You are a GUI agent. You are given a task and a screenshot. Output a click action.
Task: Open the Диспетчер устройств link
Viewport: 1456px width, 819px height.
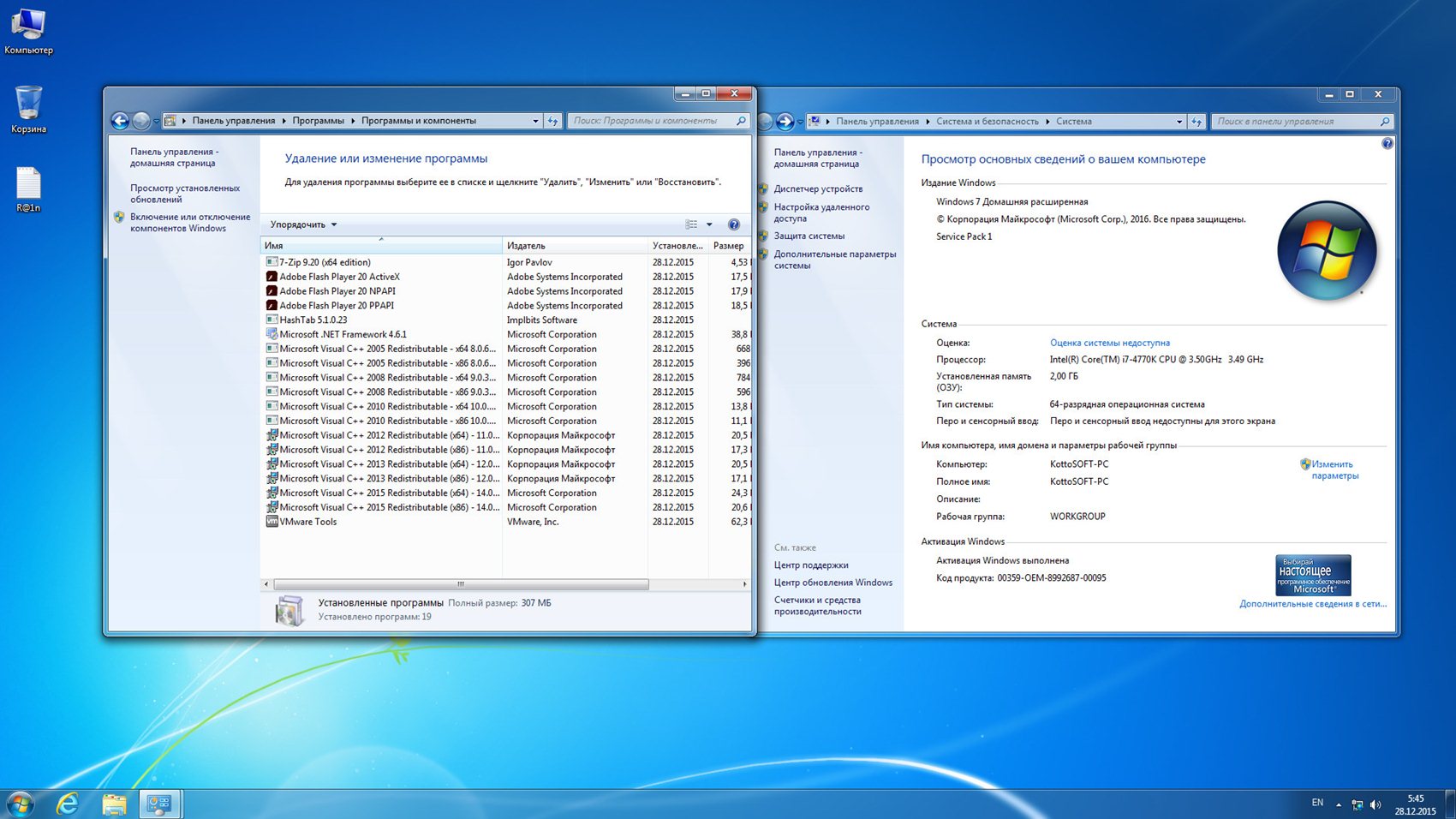(x=818, y=189)
